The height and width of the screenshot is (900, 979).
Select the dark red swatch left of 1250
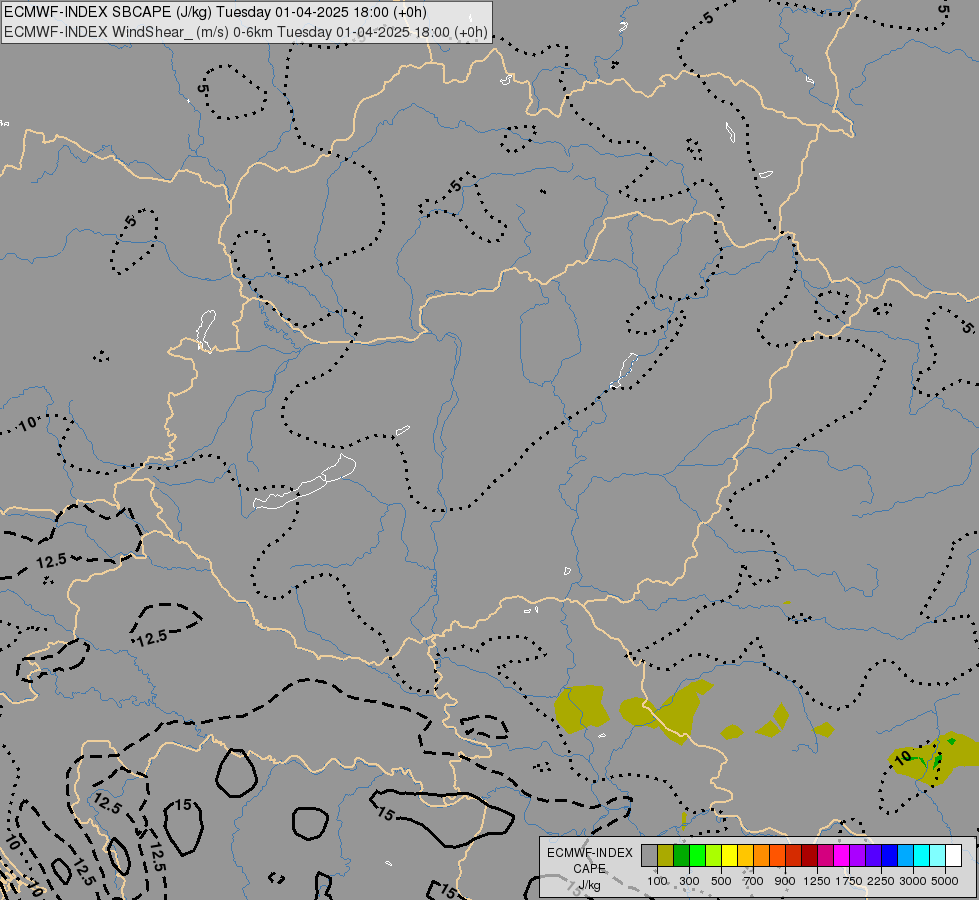tap(810, 855)
